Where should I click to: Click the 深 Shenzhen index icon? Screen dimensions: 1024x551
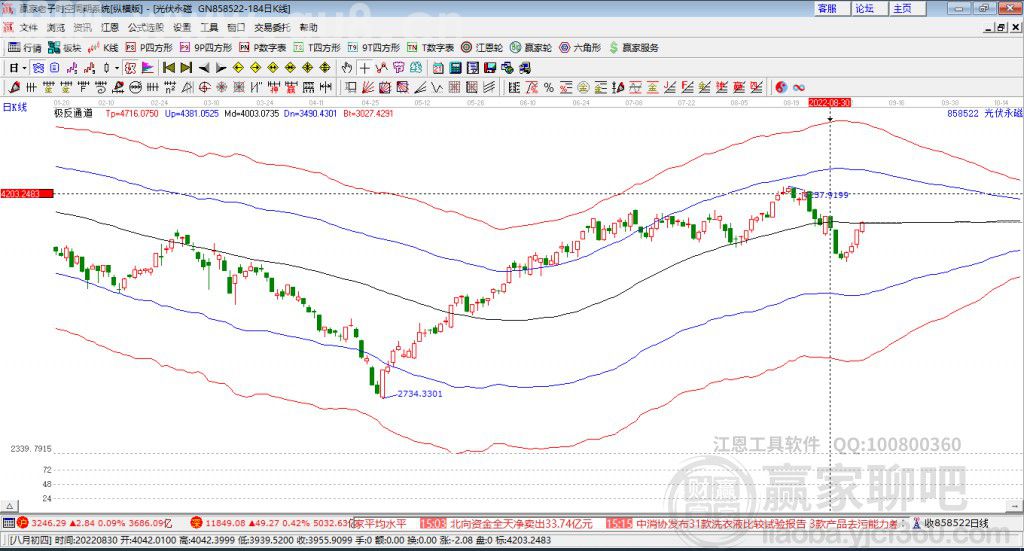pos(196,522)
